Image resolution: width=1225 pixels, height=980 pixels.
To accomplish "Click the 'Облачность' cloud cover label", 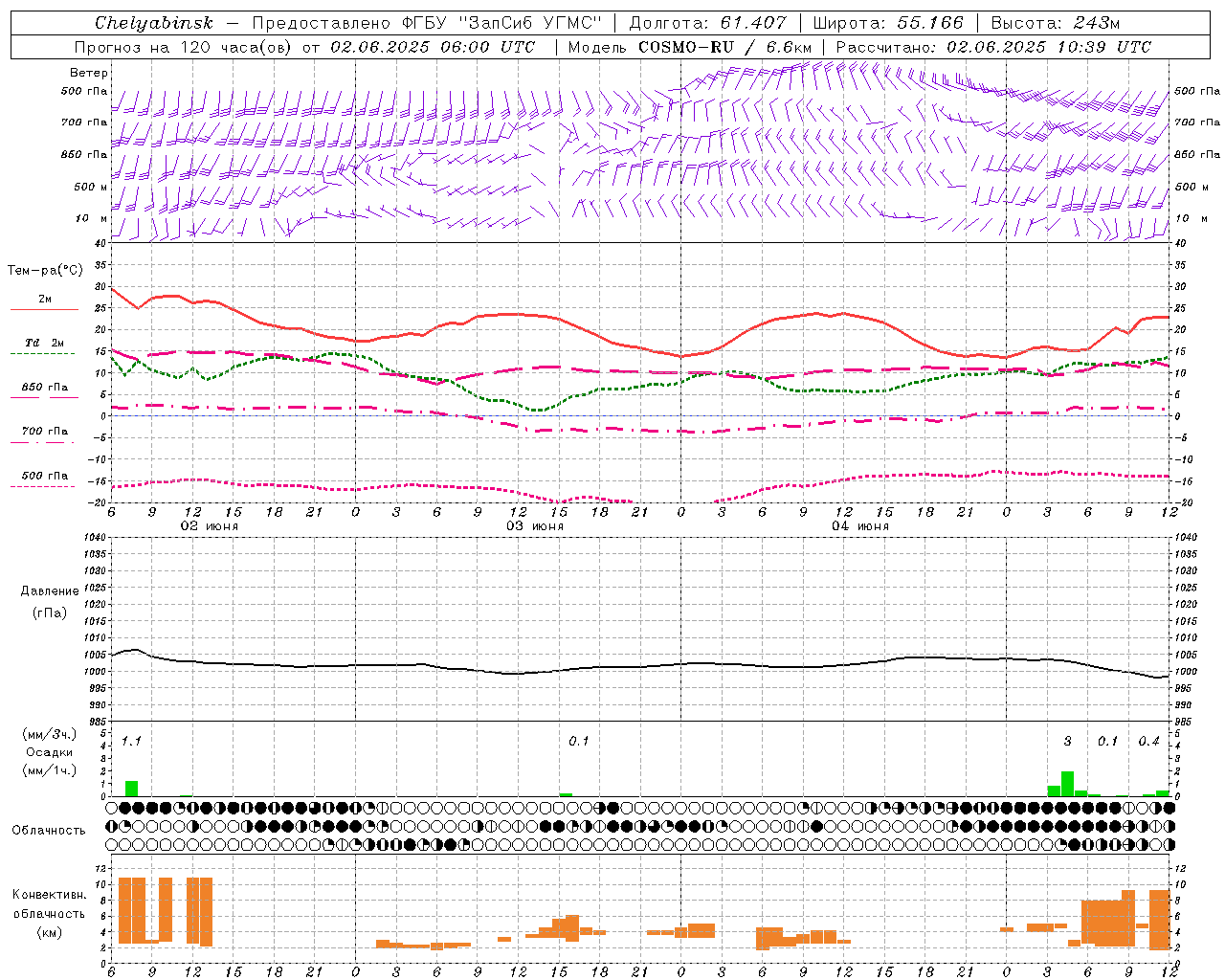I will coord(49,831).
